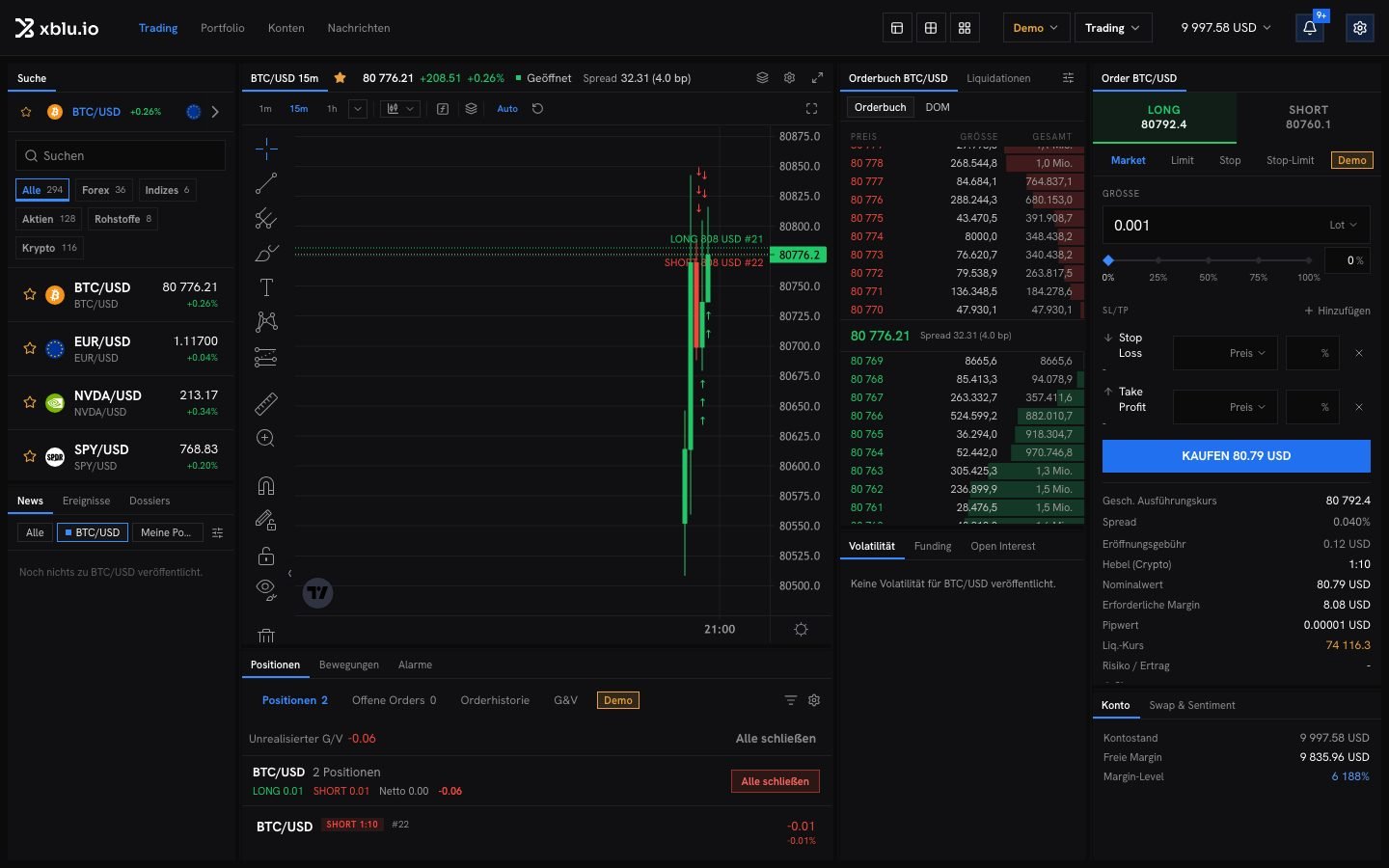
Task: Open the notifications bell
Action: point(1310,28)
